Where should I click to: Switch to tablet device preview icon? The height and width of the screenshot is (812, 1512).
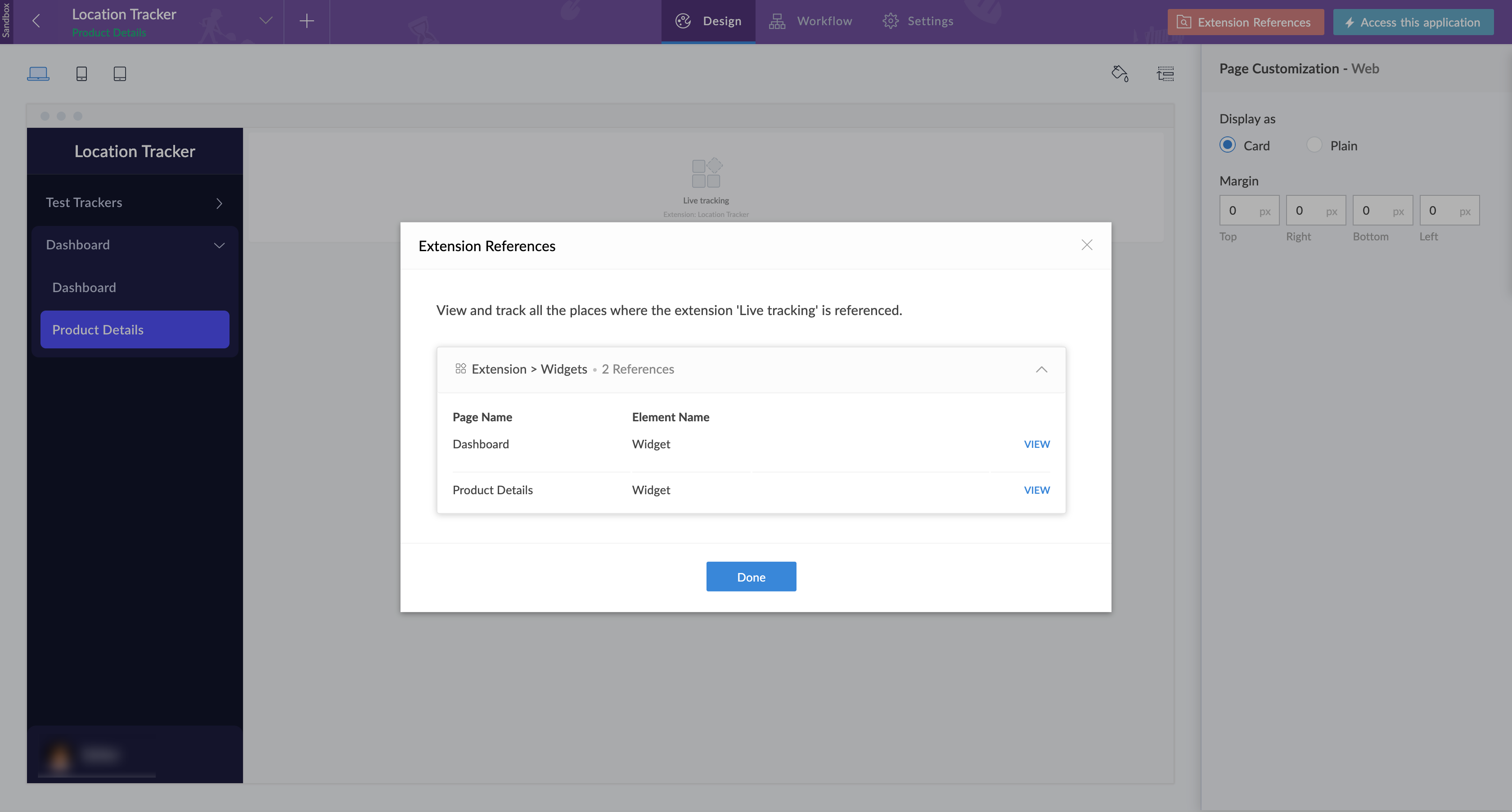[x=120, y=73]
